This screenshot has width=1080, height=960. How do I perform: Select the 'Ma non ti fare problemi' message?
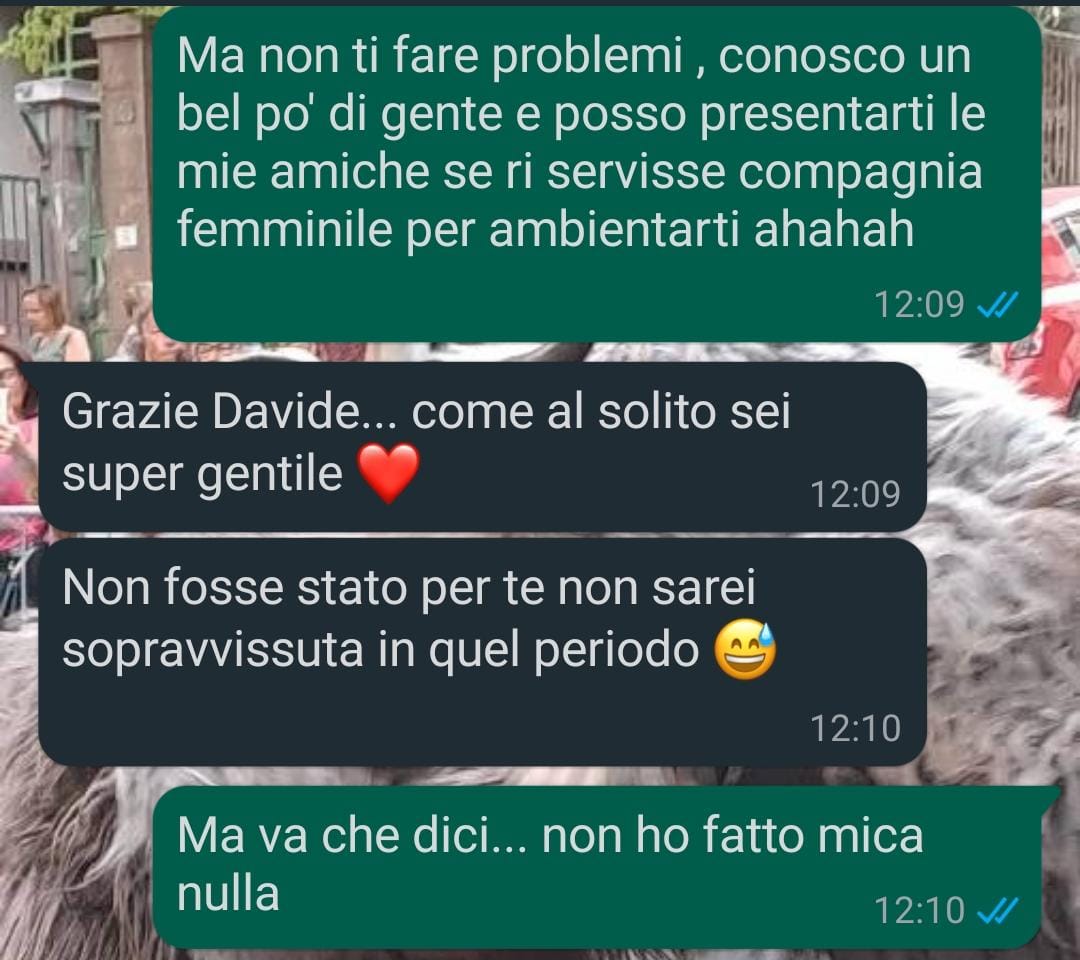pos(596,174)
